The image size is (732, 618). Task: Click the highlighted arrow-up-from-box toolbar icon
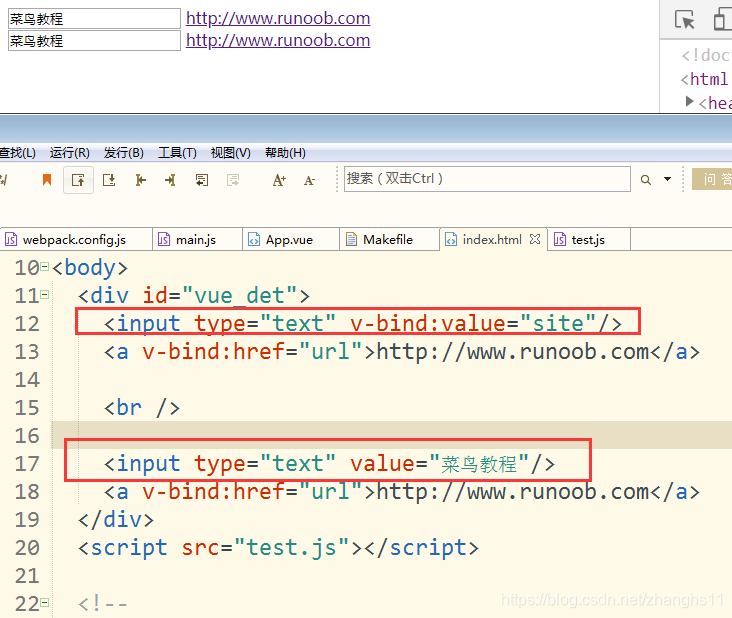pyautogui.click(x=78, y=180)
